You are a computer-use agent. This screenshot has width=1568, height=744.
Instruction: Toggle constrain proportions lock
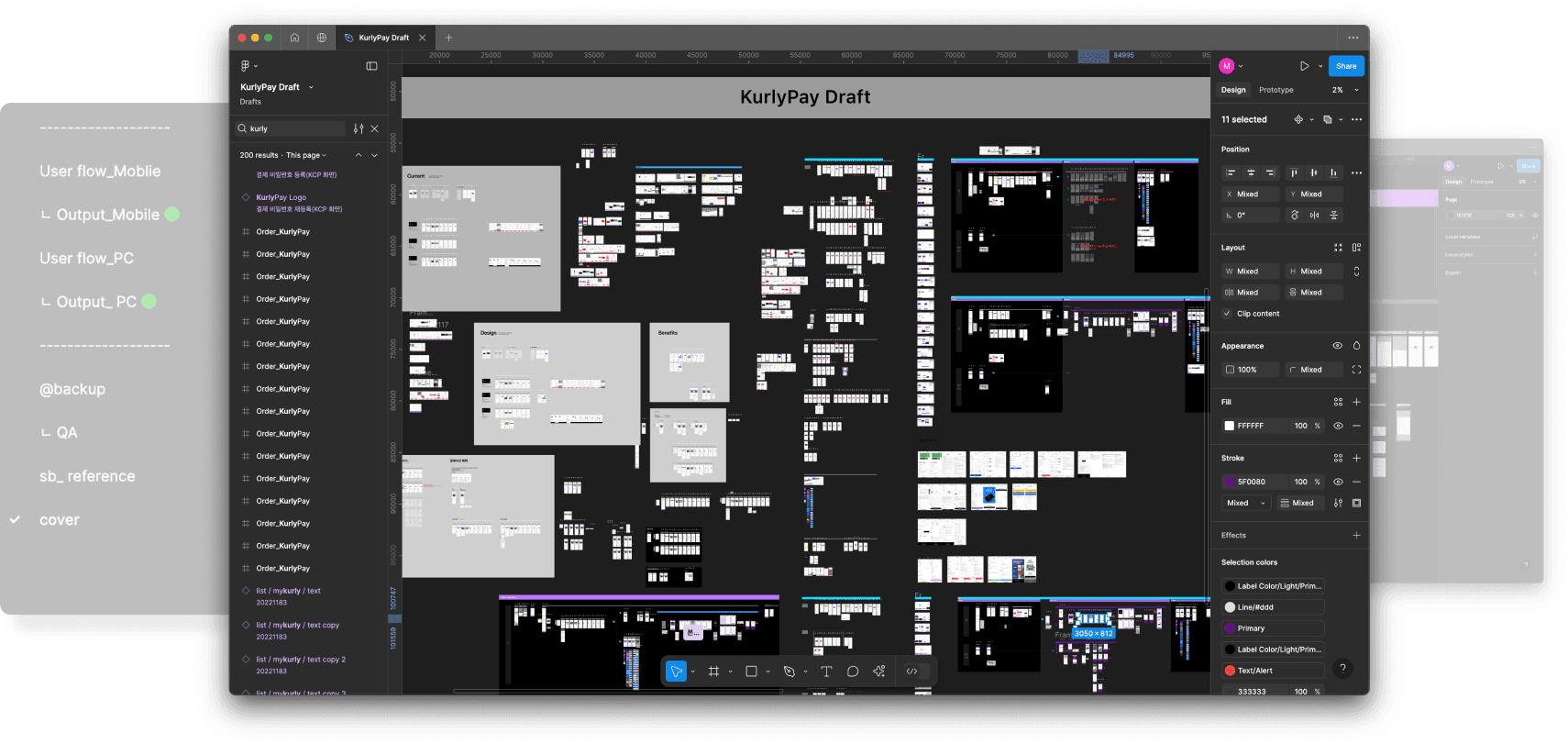(x=1356, y=272)
